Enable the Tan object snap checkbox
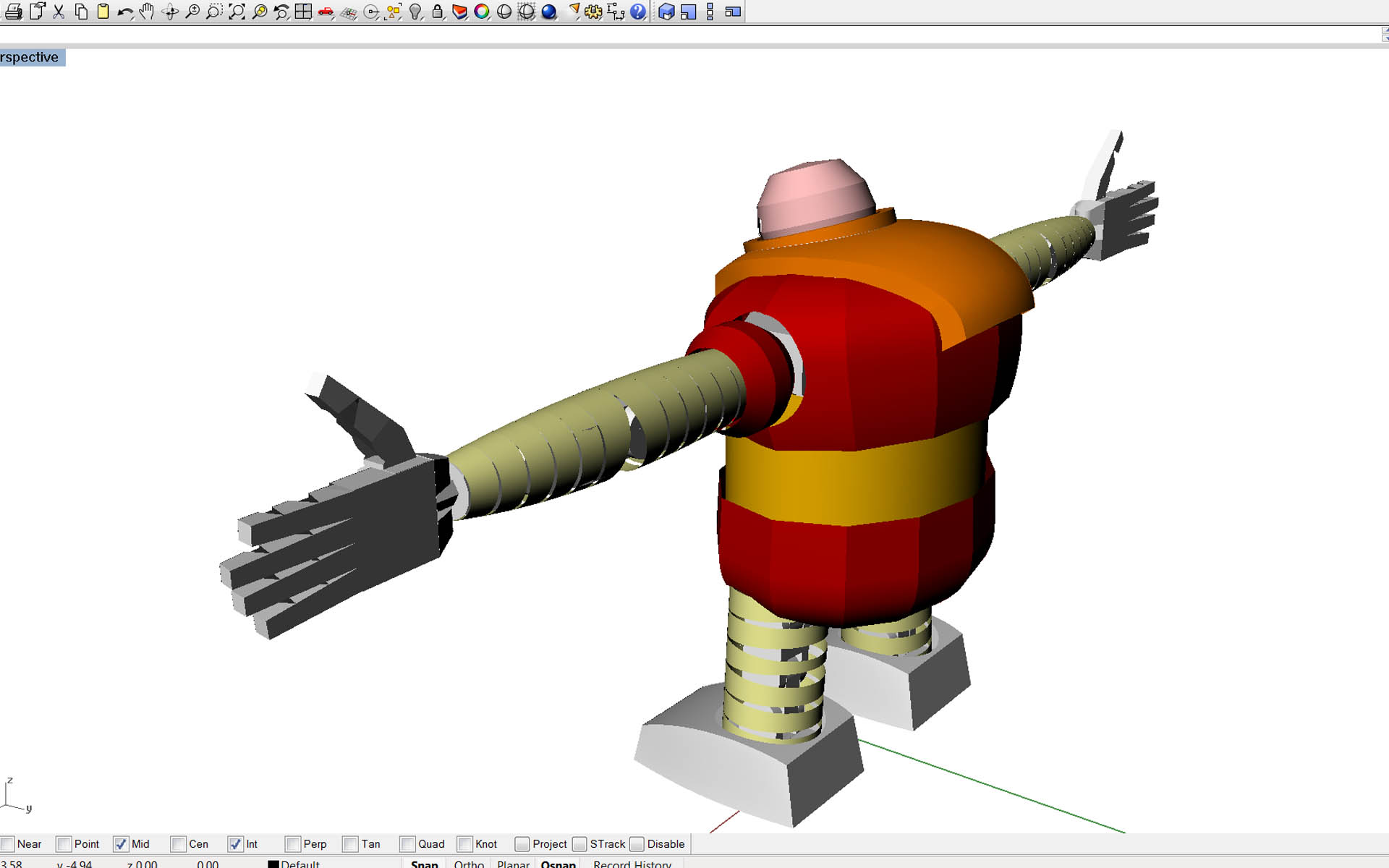Image resolution: width=1389 pixels, height=868 pixels. (351, 844)
